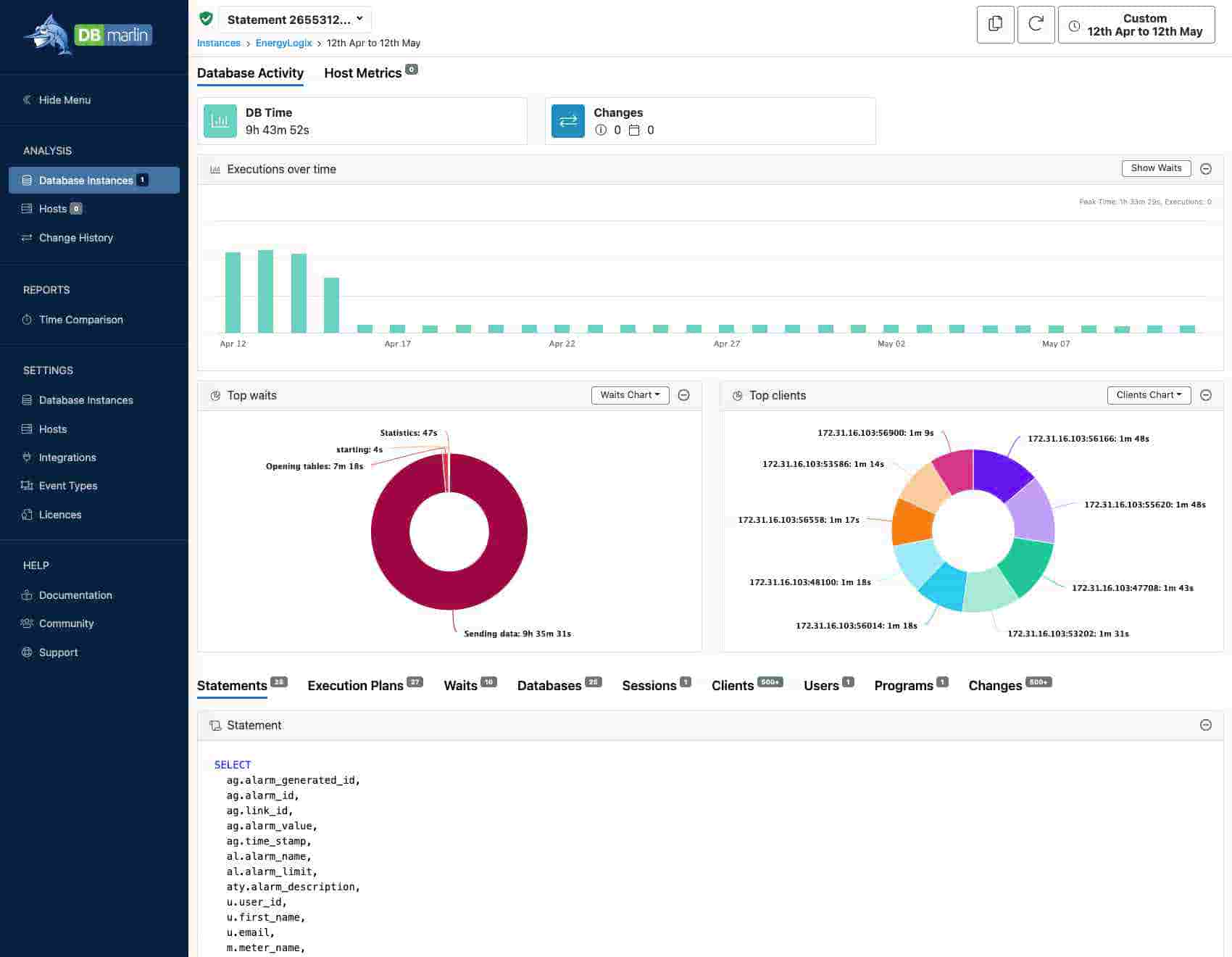The width and height of the screenshot is (1232, 957).
Task: Click the EnergyLogix breadcrumb link
Action: (x=283, y=43)
